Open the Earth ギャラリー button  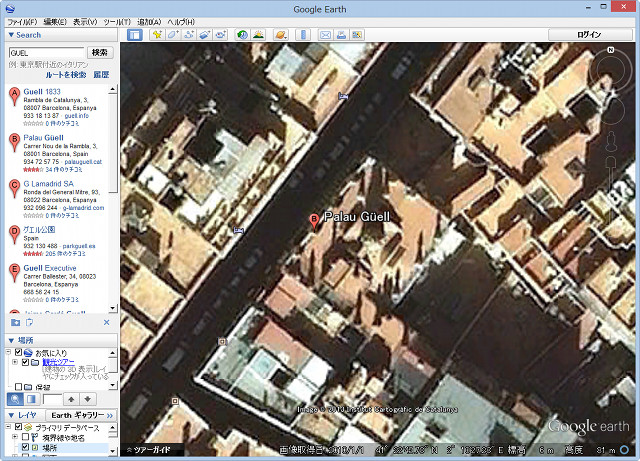(x=81, y=415)
